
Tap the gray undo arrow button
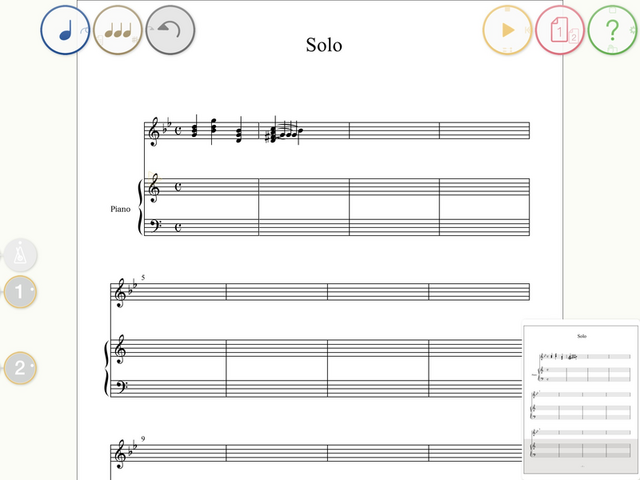click(x=170, y=30)
